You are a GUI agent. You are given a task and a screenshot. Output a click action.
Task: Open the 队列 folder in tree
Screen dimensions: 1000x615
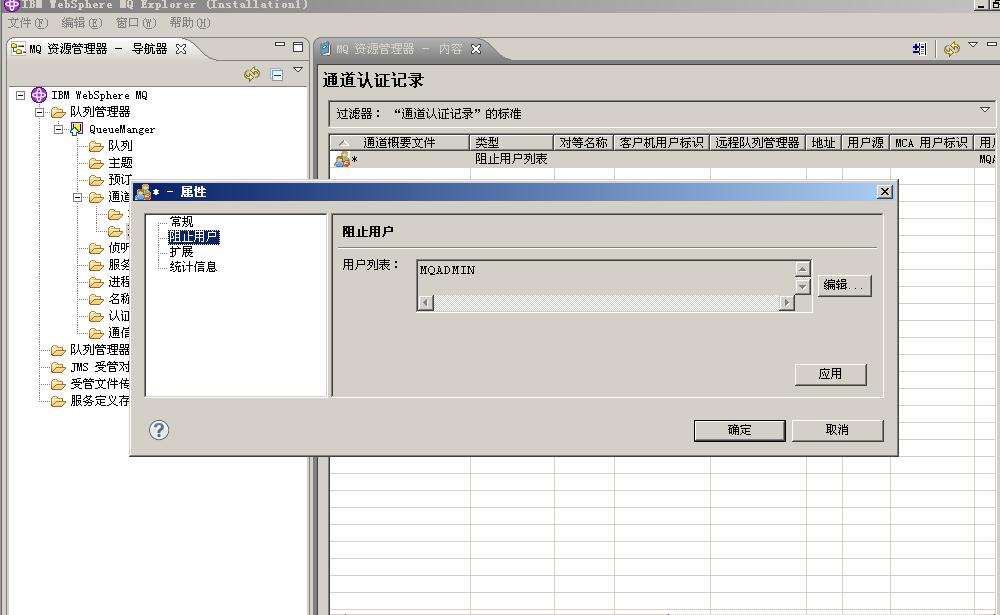(96, 147)
